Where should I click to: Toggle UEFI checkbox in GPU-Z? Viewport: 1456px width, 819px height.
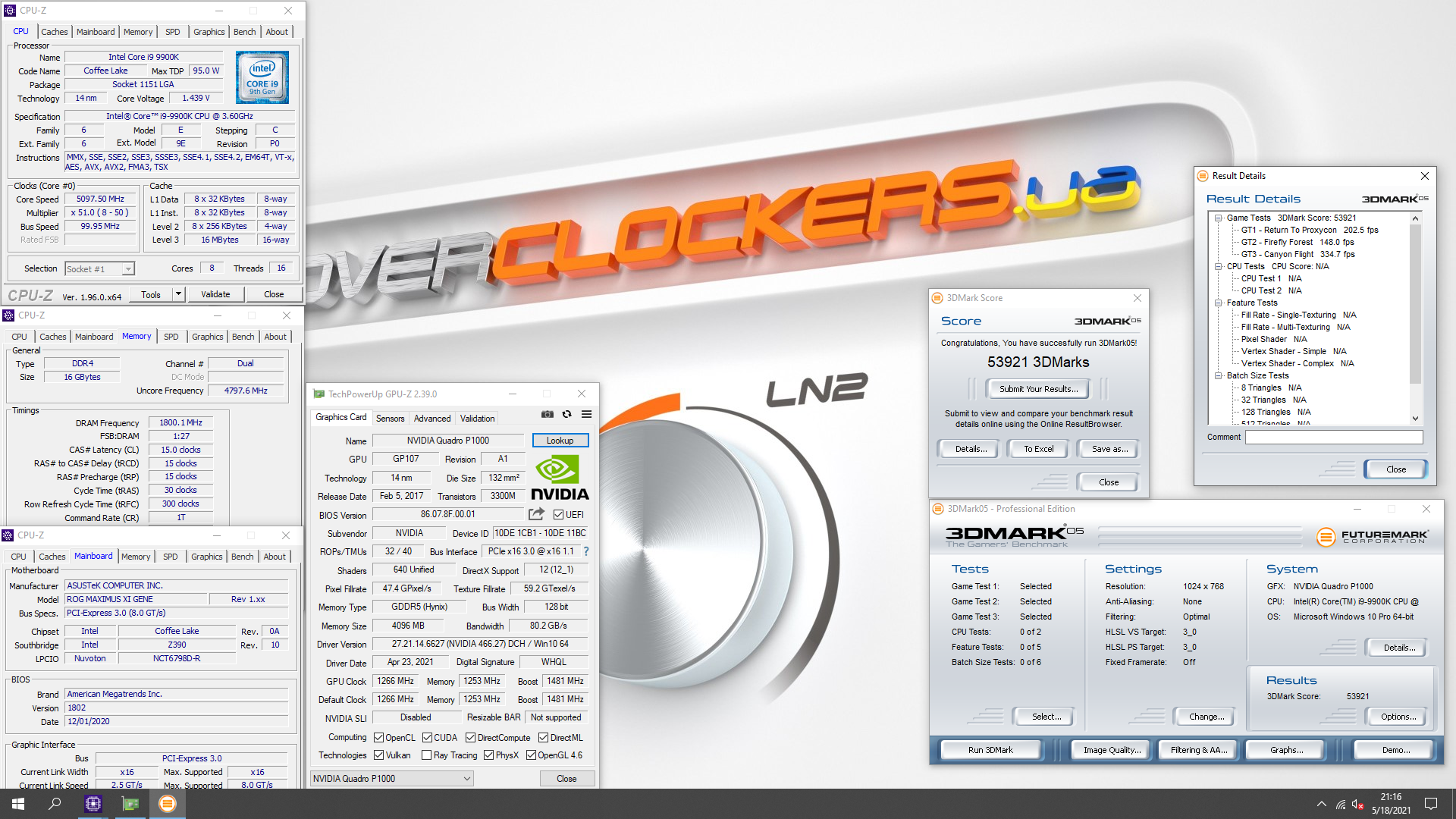point(558,515)
